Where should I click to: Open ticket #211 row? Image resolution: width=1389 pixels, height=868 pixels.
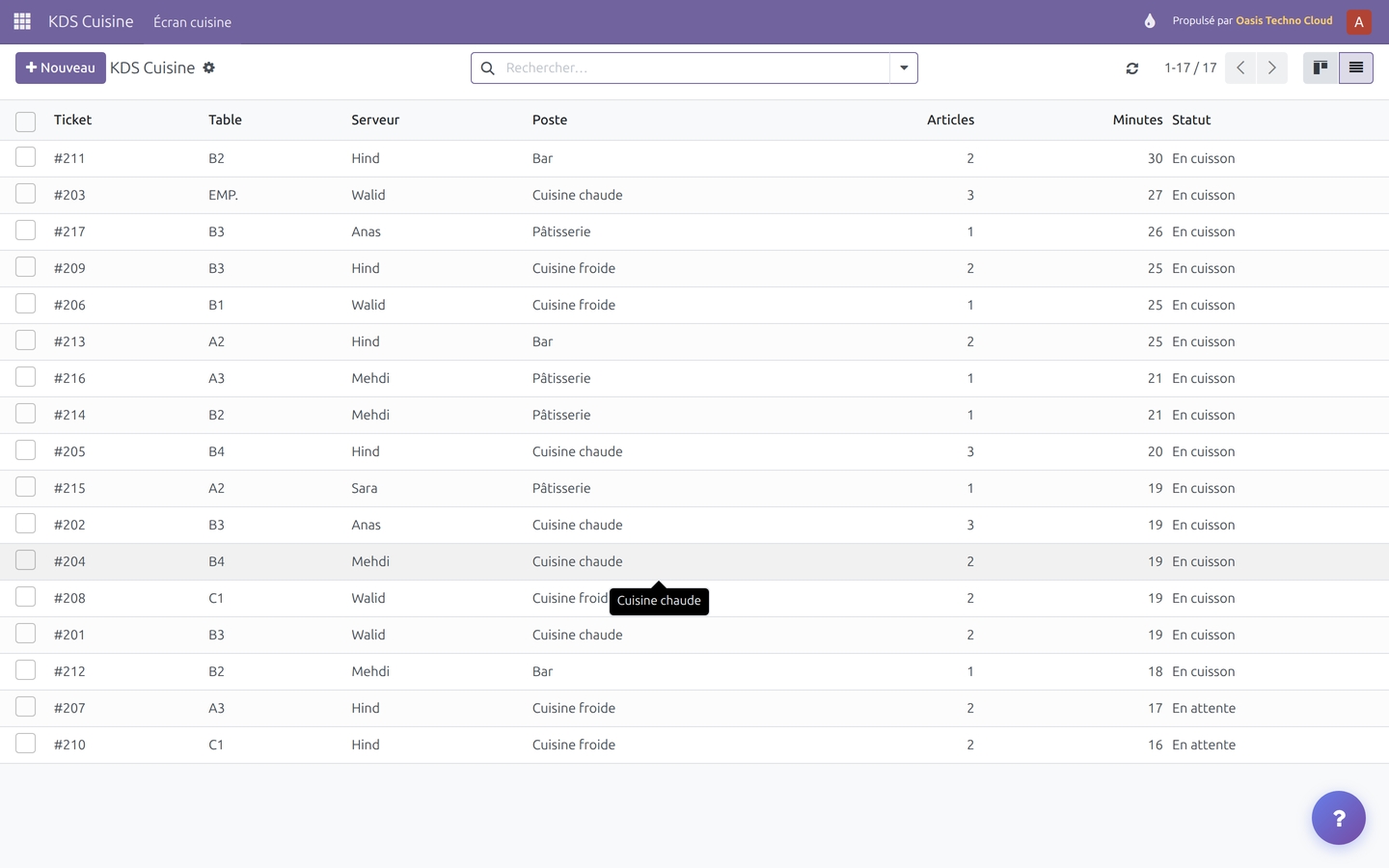coord(694,158)
